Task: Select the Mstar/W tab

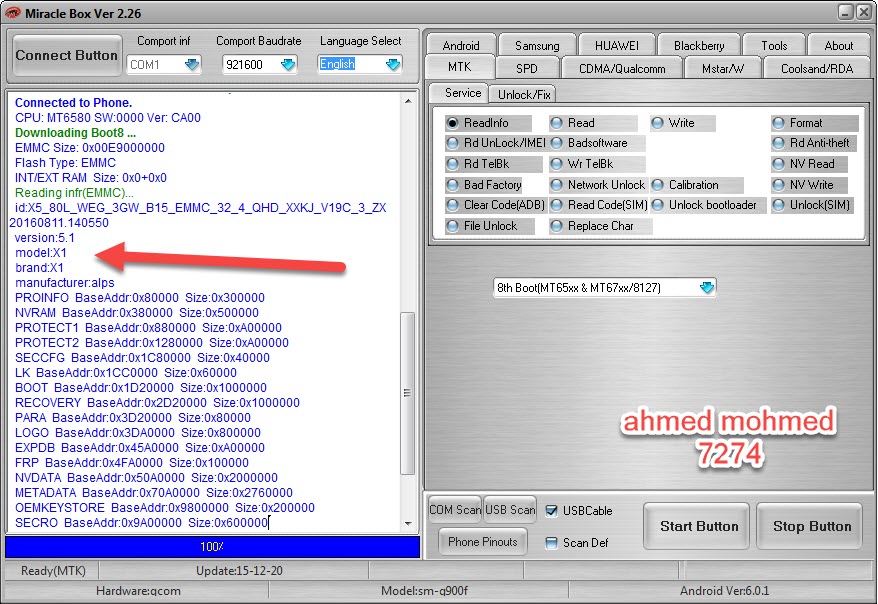Action: coord(723,68)
